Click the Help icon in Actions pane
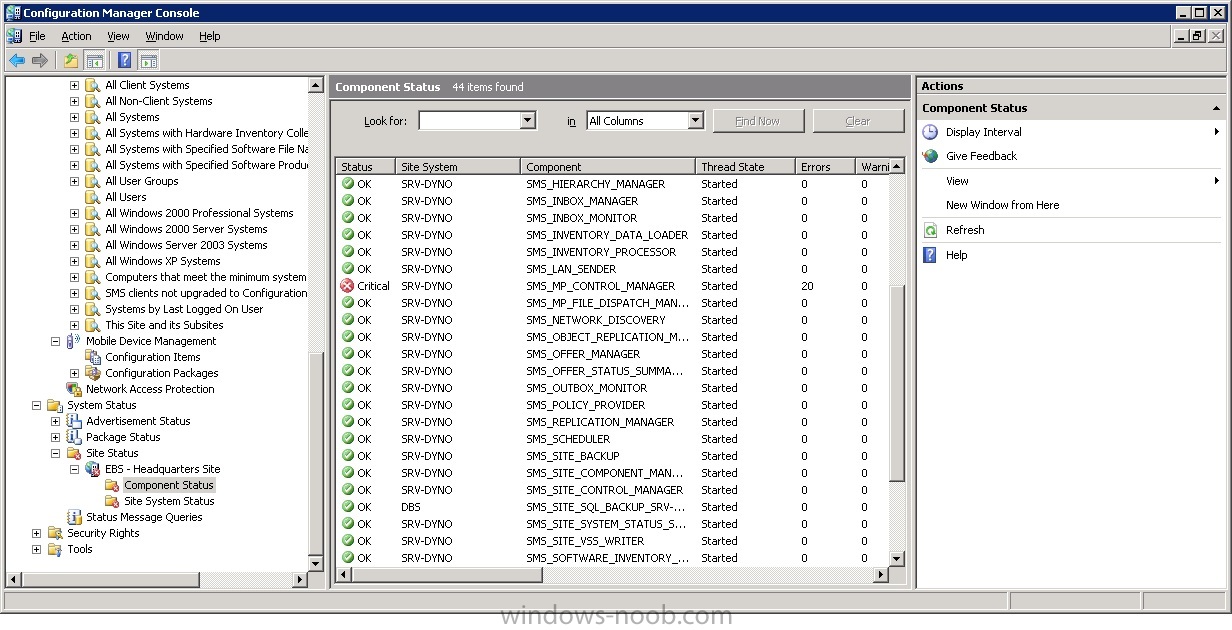The width and height of the screenshot is (1232, 630). tap(930, 255)
